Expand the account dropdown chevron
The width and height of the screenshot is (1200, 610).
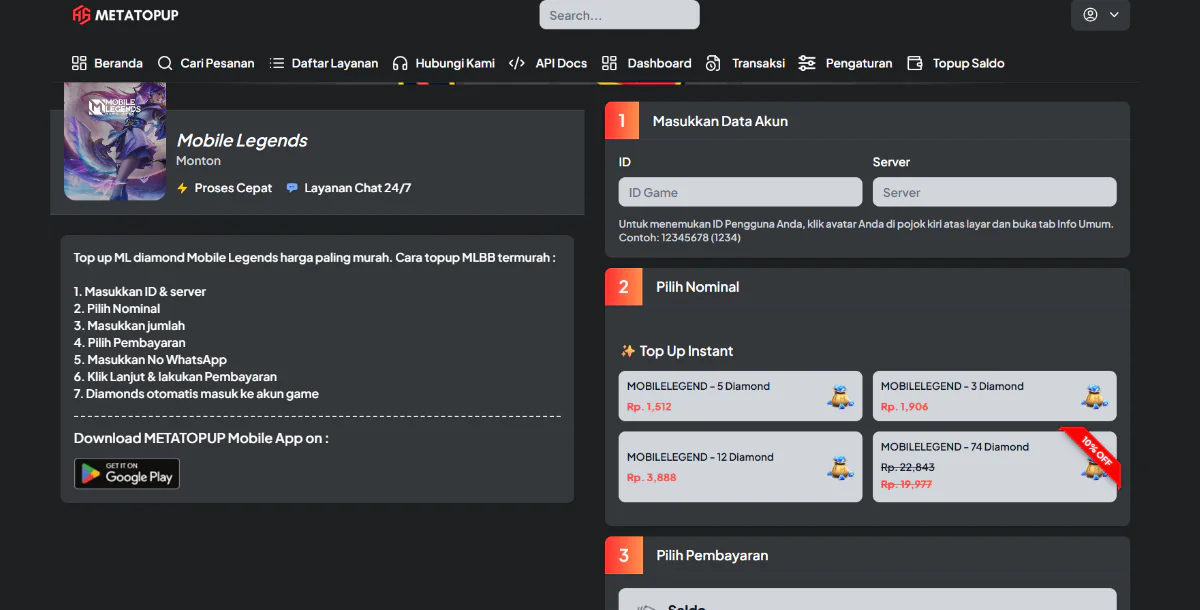click(x=1114, y=15)
